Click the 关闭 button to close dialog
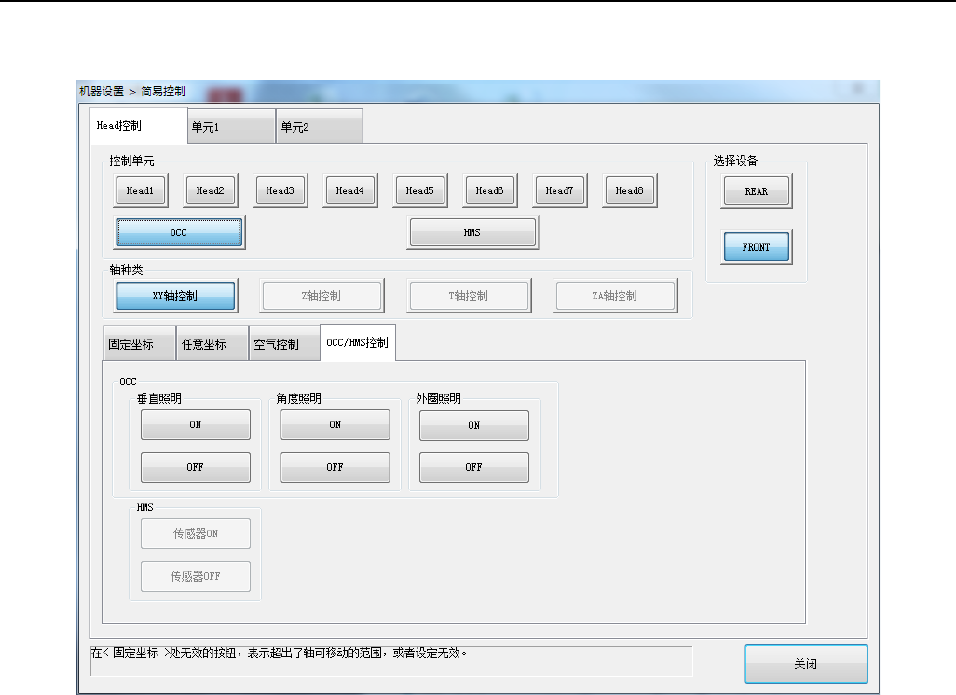Screen dimensions: 956x695 [806, 664]
